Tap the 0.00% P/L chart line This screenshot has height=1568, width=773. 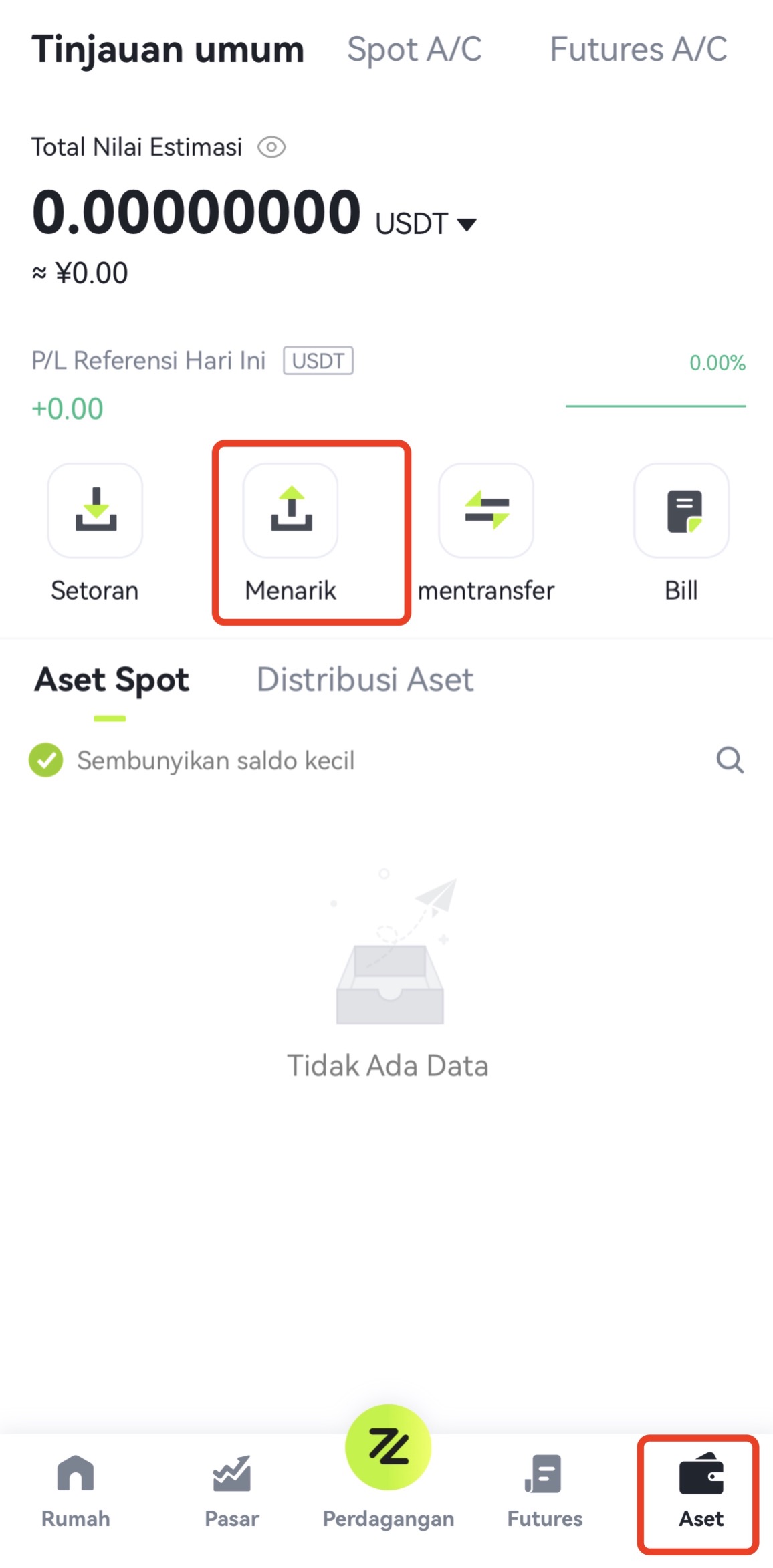tap(655, 405)
